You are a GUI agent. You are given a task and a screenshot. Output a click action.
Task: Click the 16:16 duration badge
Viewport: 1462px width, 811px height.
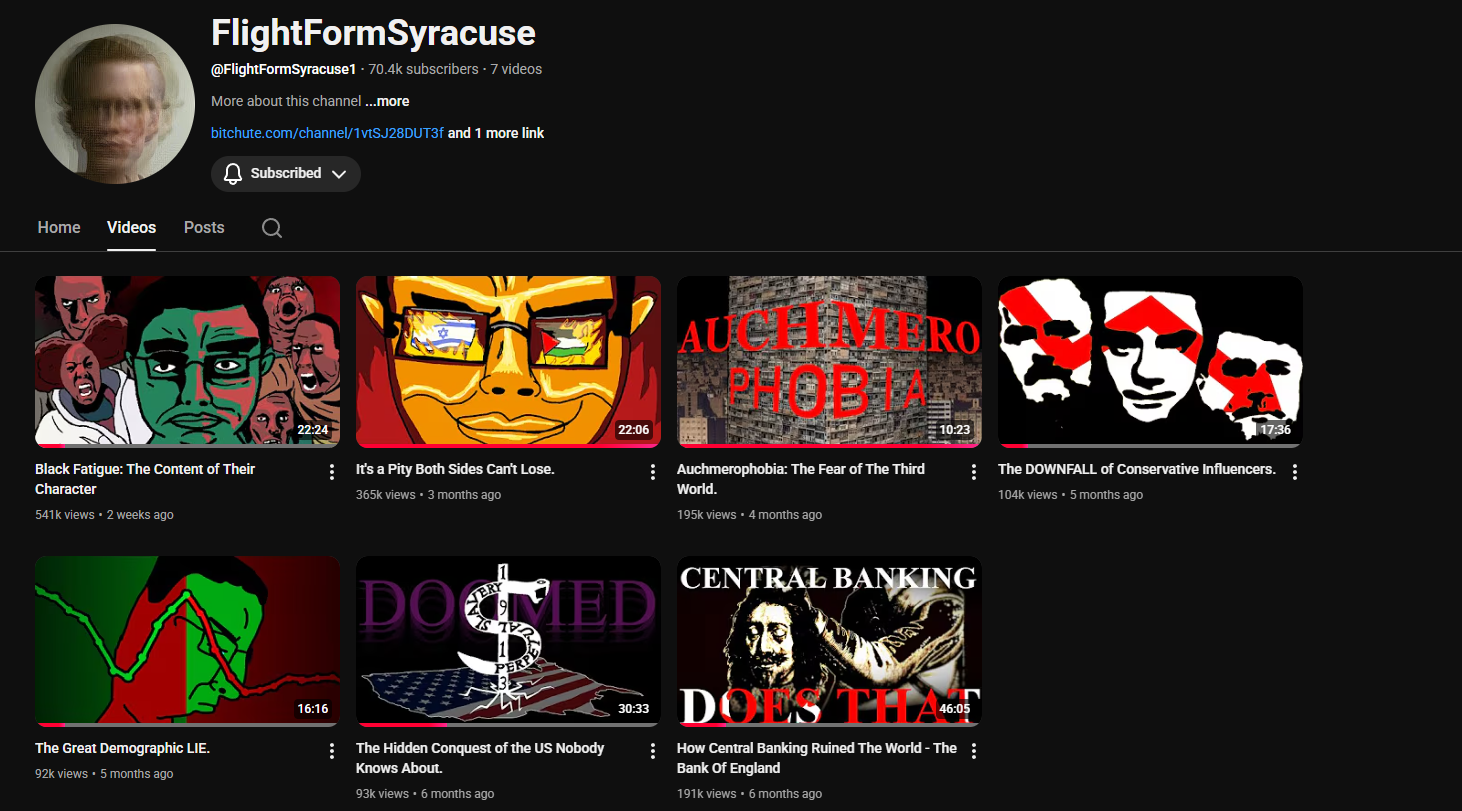312,709
